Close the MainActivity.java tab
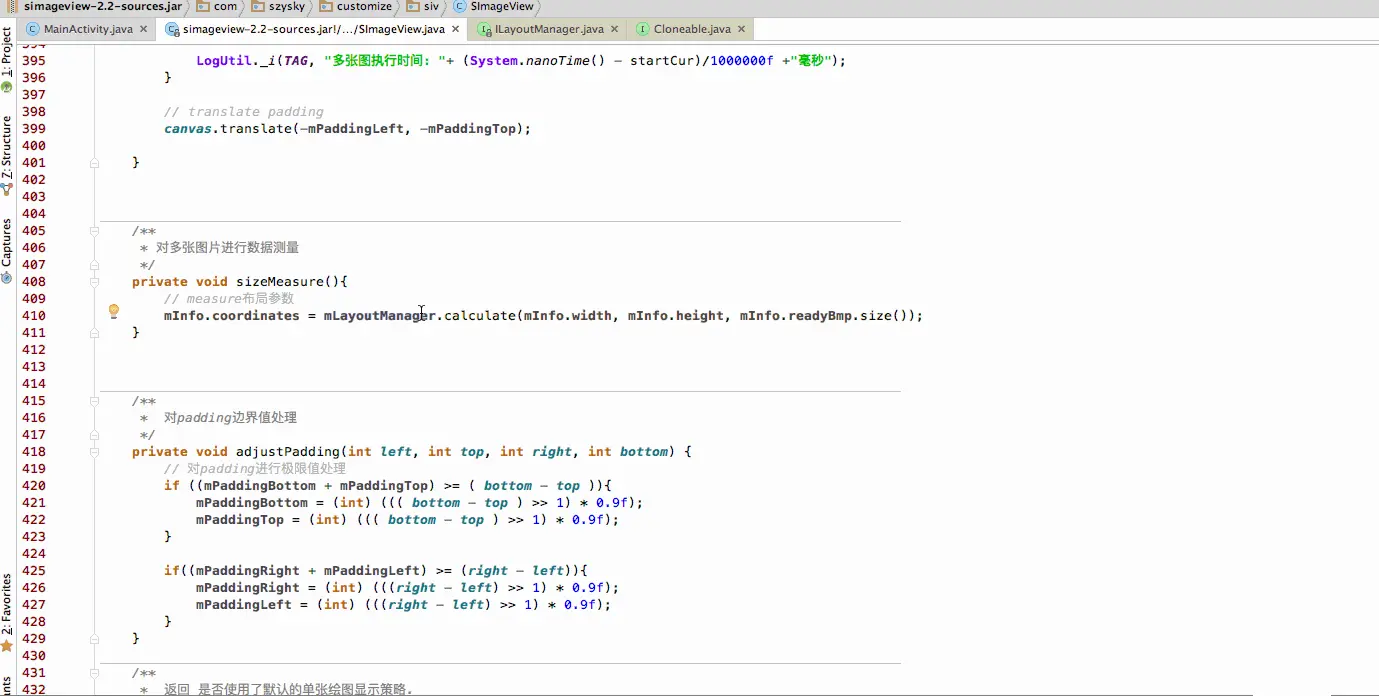Screen dimensions: 1379x696 point(144,29)
